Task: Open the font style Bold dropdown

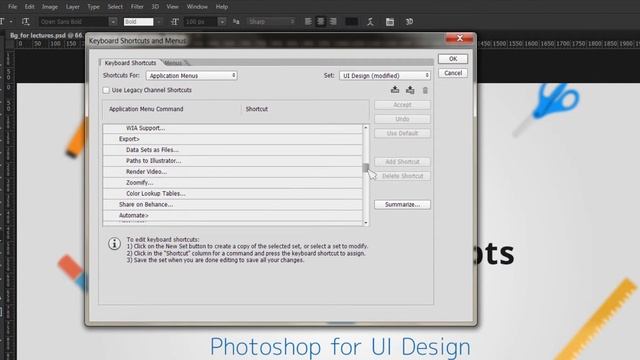Action: click(x=159, y=22)
